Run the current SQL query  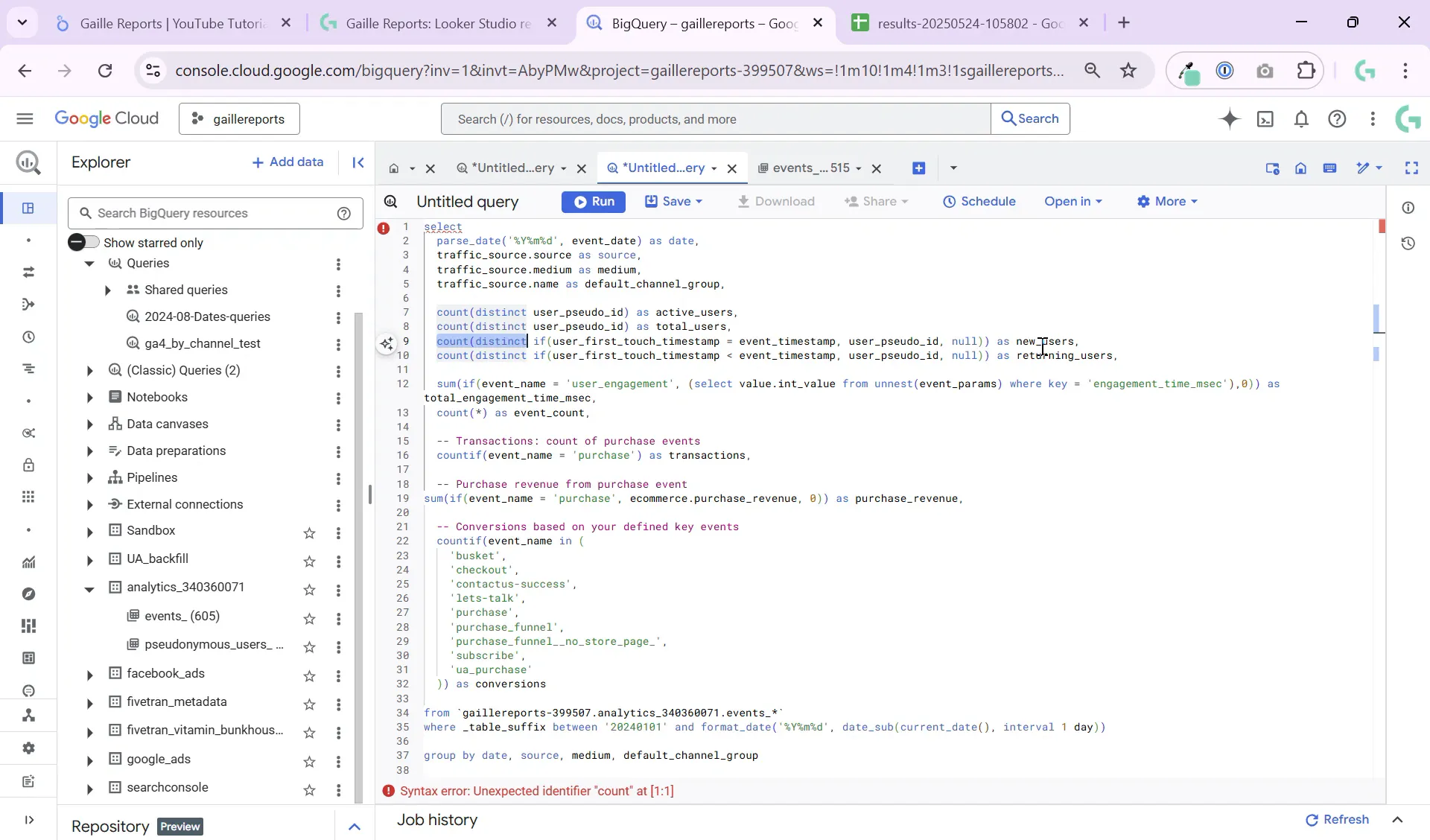point(594,202)
